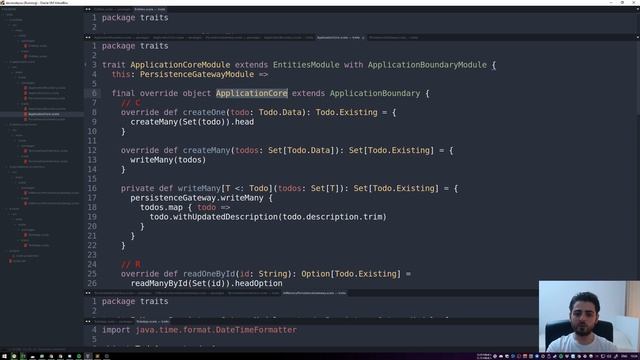
Task: Click the VirtualBox icon in the title bar
Action: coord(3,2)
